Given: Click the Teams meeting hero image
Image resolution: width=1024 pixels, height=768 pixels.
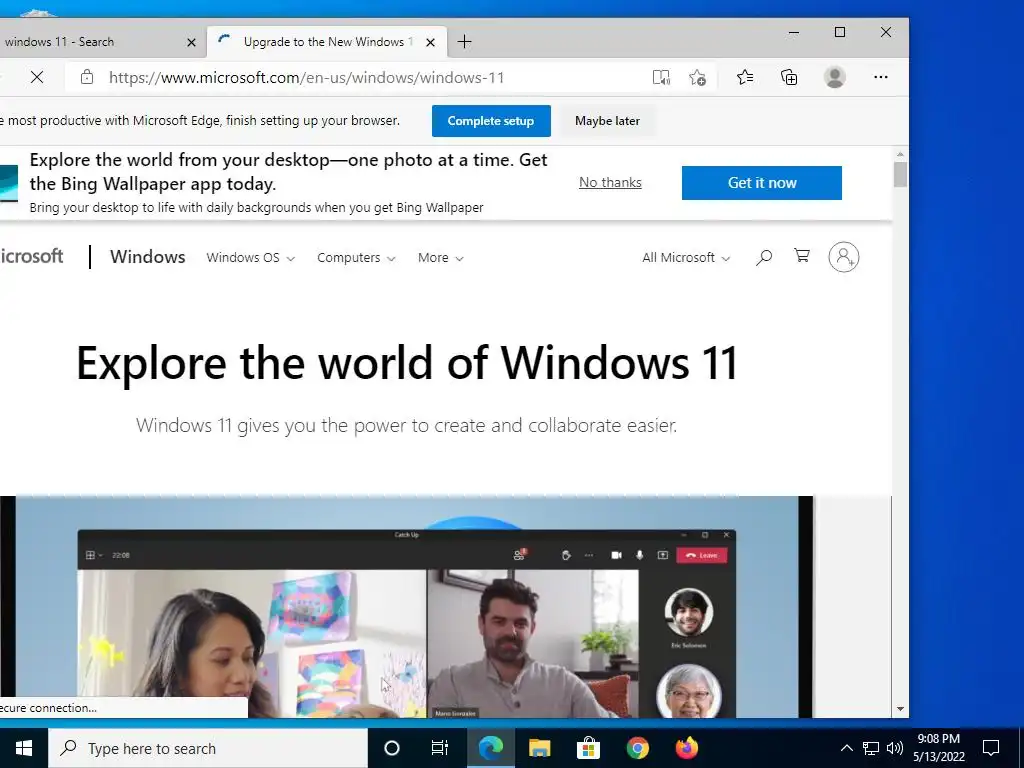Looking at the screenshot, I should tap(406, 607).
